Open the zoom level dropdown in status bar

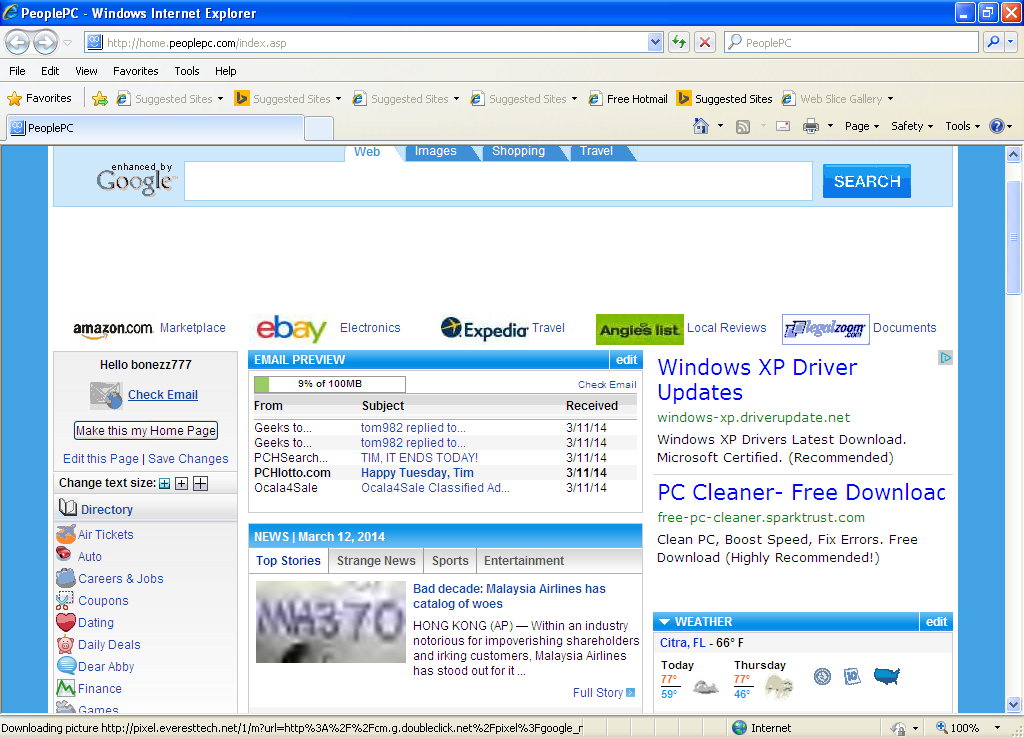coord(997,728)
